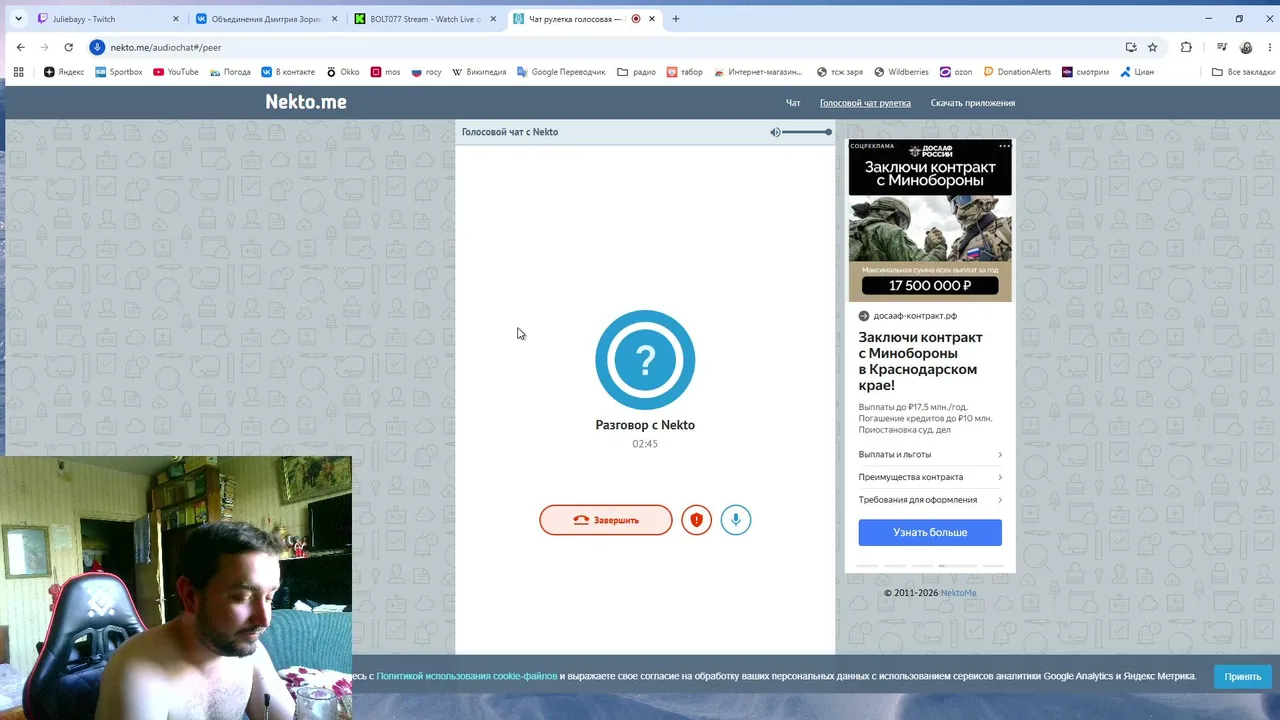Open Голосовой чат рулетка menu link
Viewport: 1280px width, 720px height.
865,103
